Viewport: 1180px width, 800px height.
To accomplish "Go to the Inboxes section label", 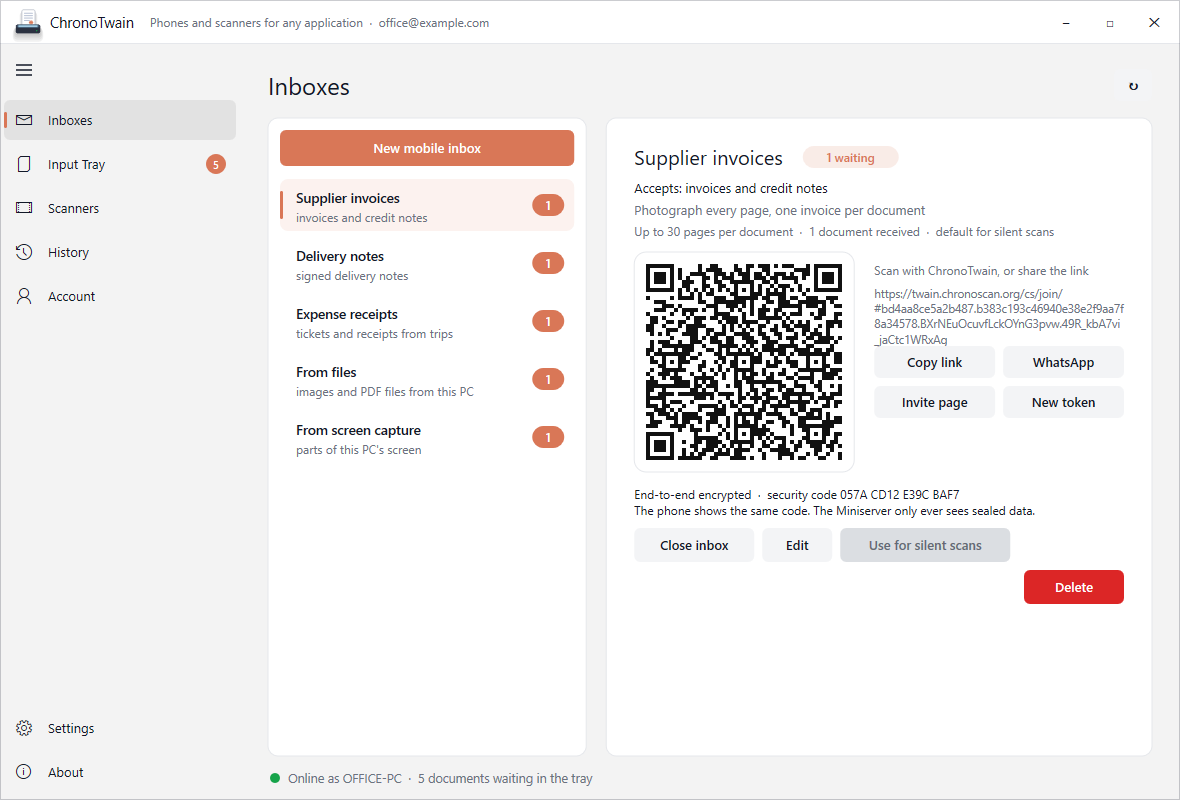I will coord(70,120).
